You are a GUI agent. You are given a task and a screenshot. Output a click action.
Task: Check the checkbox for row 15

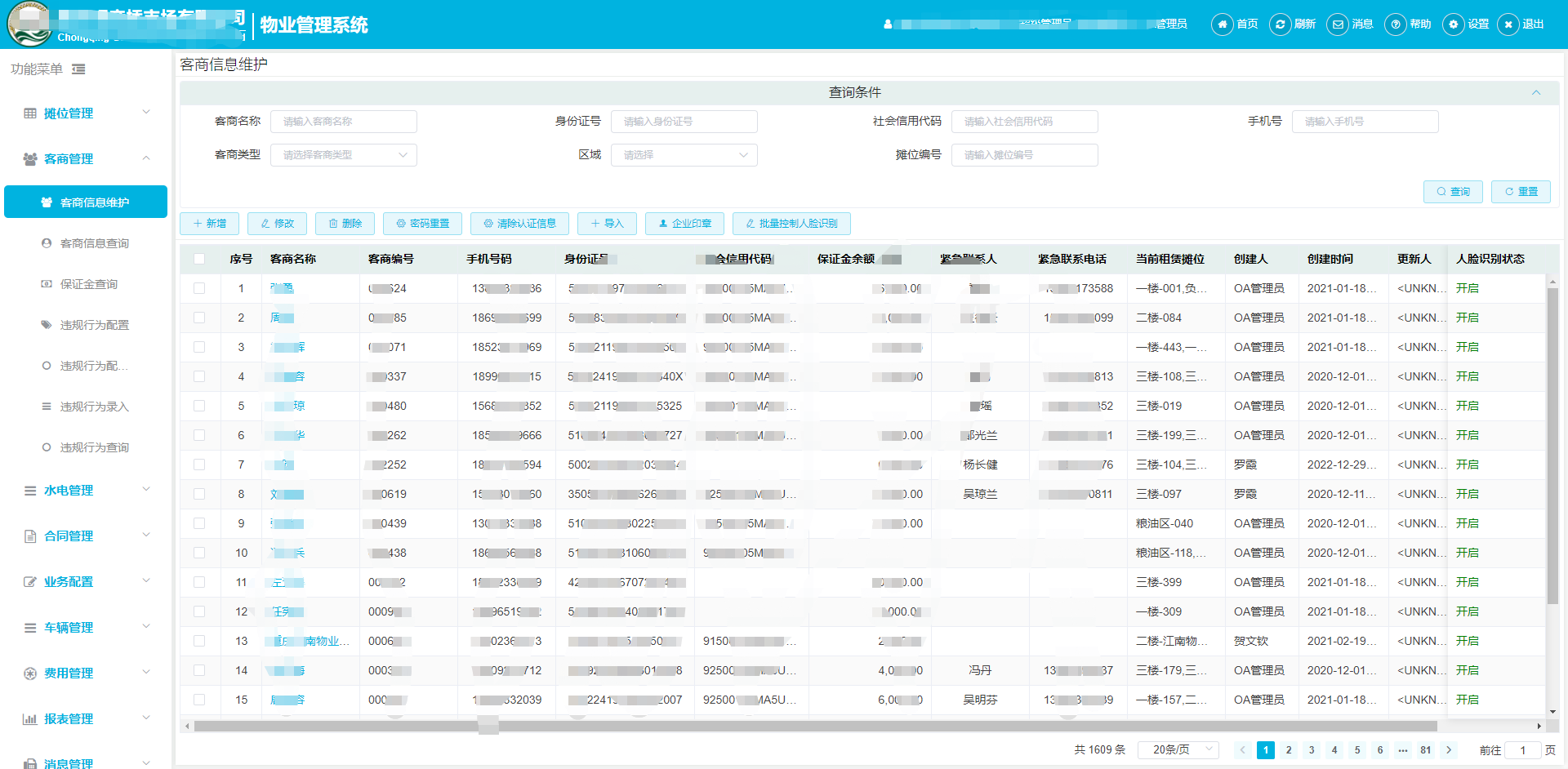[199, 700]
